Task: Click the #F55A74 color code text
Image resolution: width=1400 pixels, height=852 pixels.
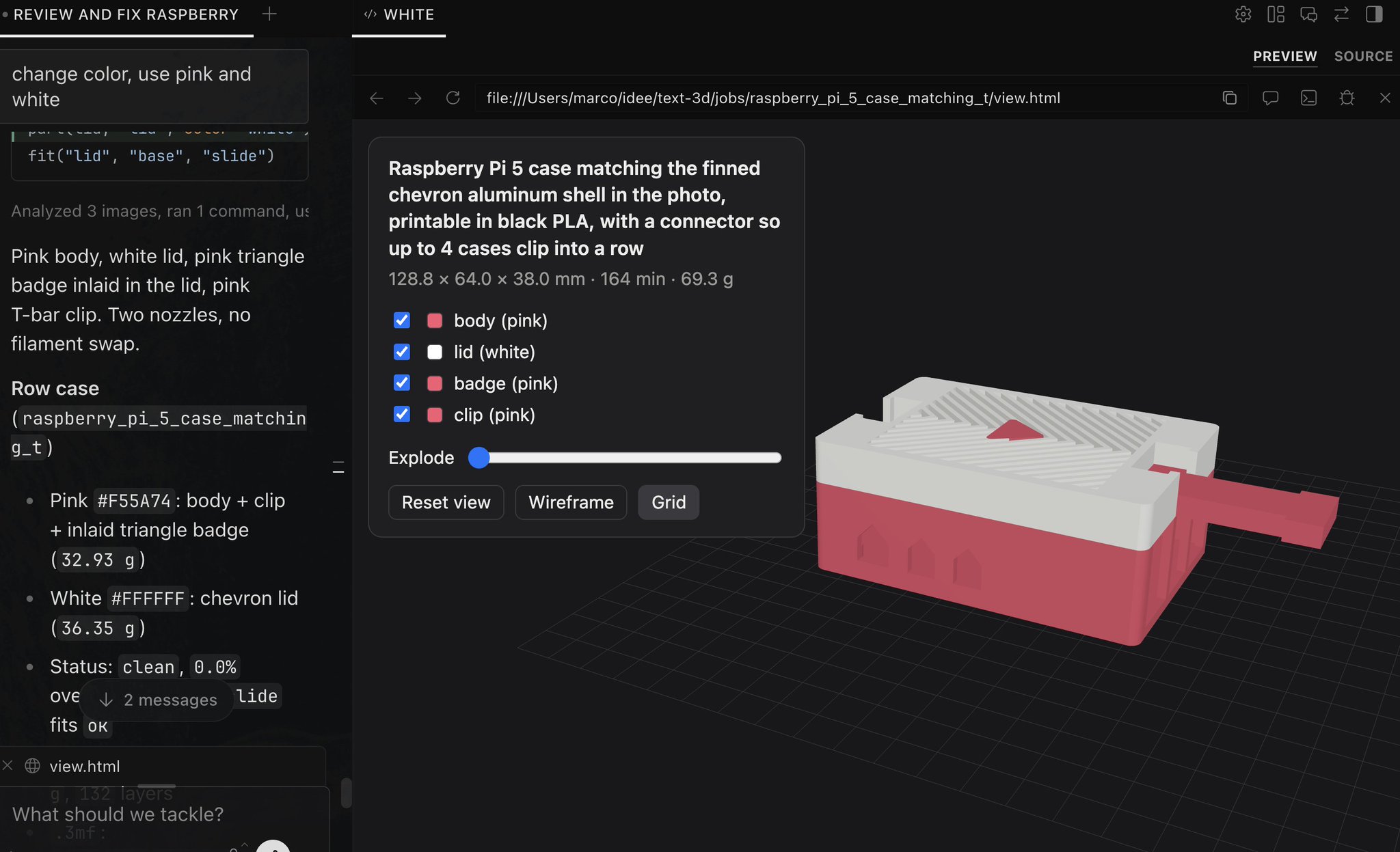Action: (x=134, y=501)
